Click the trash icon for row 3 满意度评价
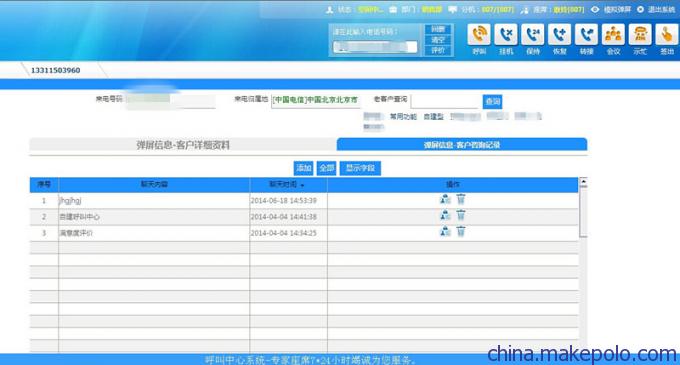The width and height of the screenshot is (680, 365). tap(461, 231)
